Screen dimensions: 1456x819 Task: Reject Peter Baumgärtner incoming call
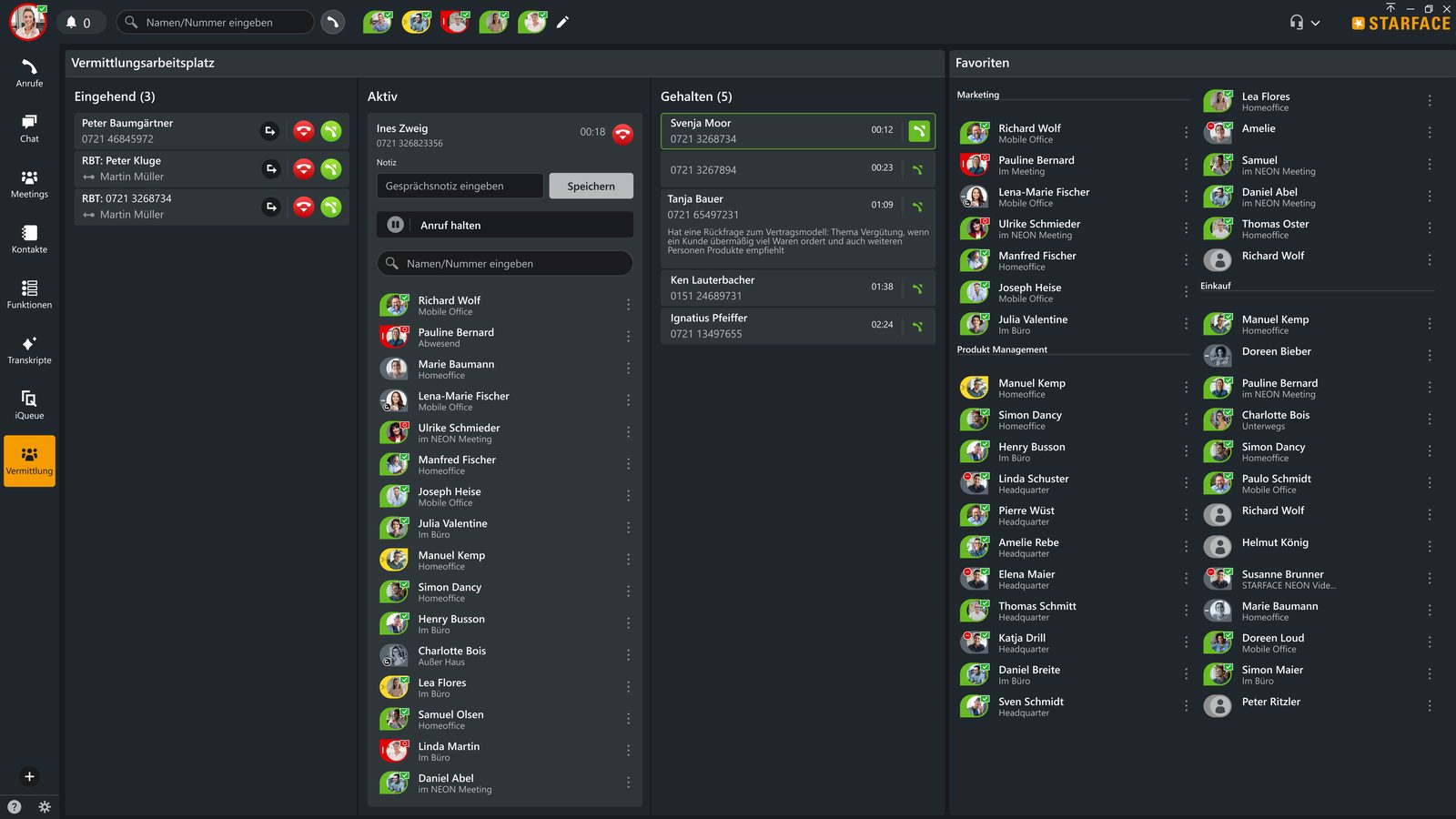[304, 131]
